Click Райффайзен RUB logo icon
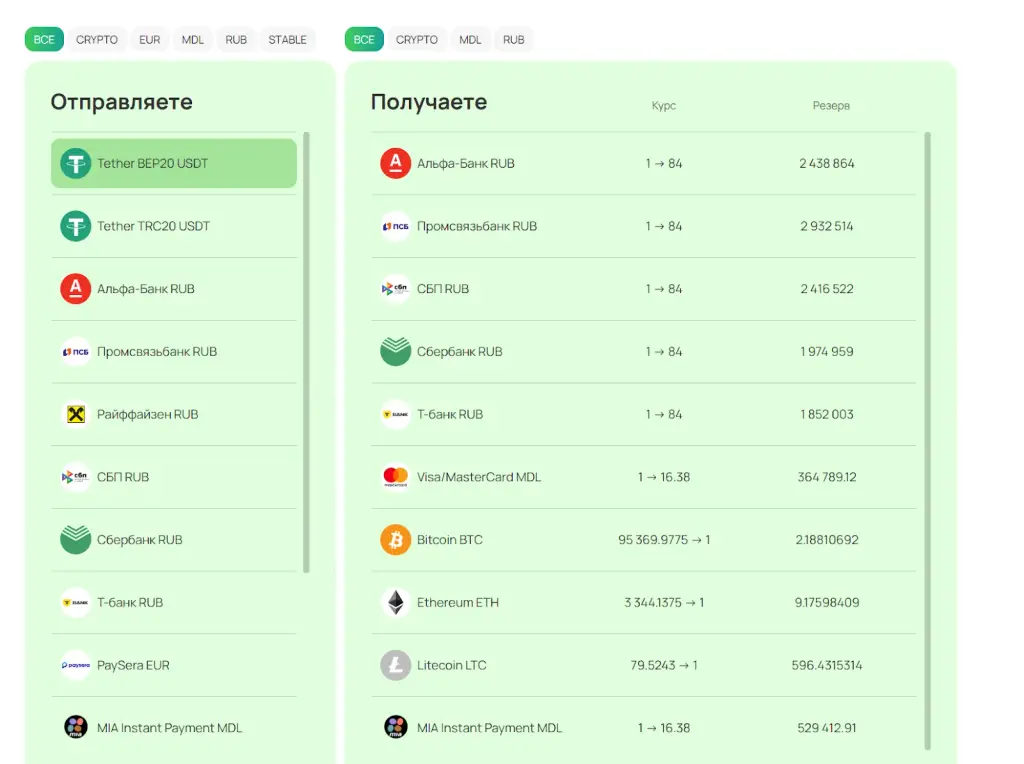 (x=76, y=414)
